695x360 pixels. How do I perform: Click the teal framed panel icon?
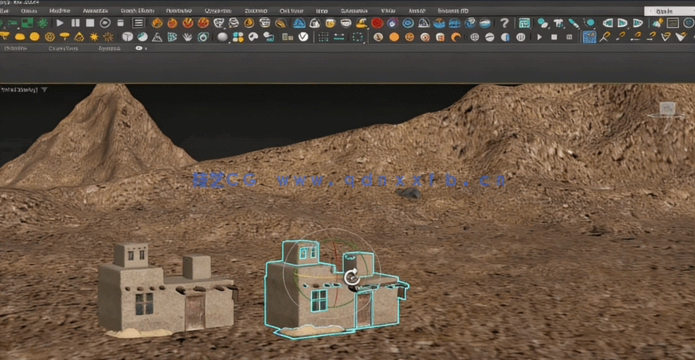pyautogui.click(x=524, y=23)
